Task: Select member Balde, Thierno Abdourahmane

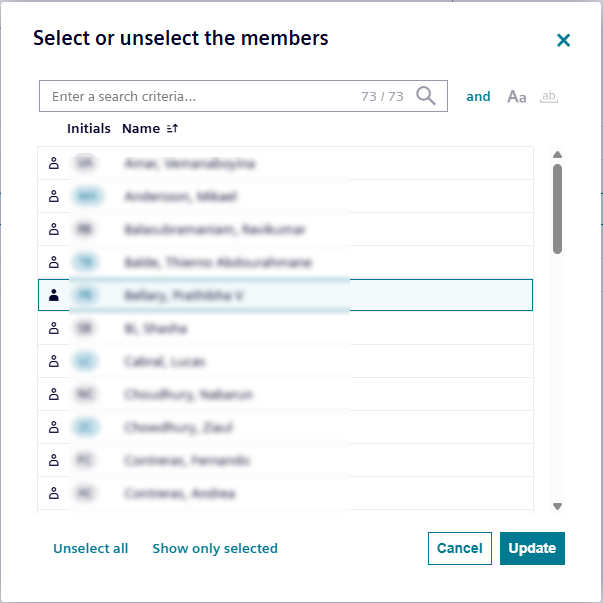Action: (217, 263)
